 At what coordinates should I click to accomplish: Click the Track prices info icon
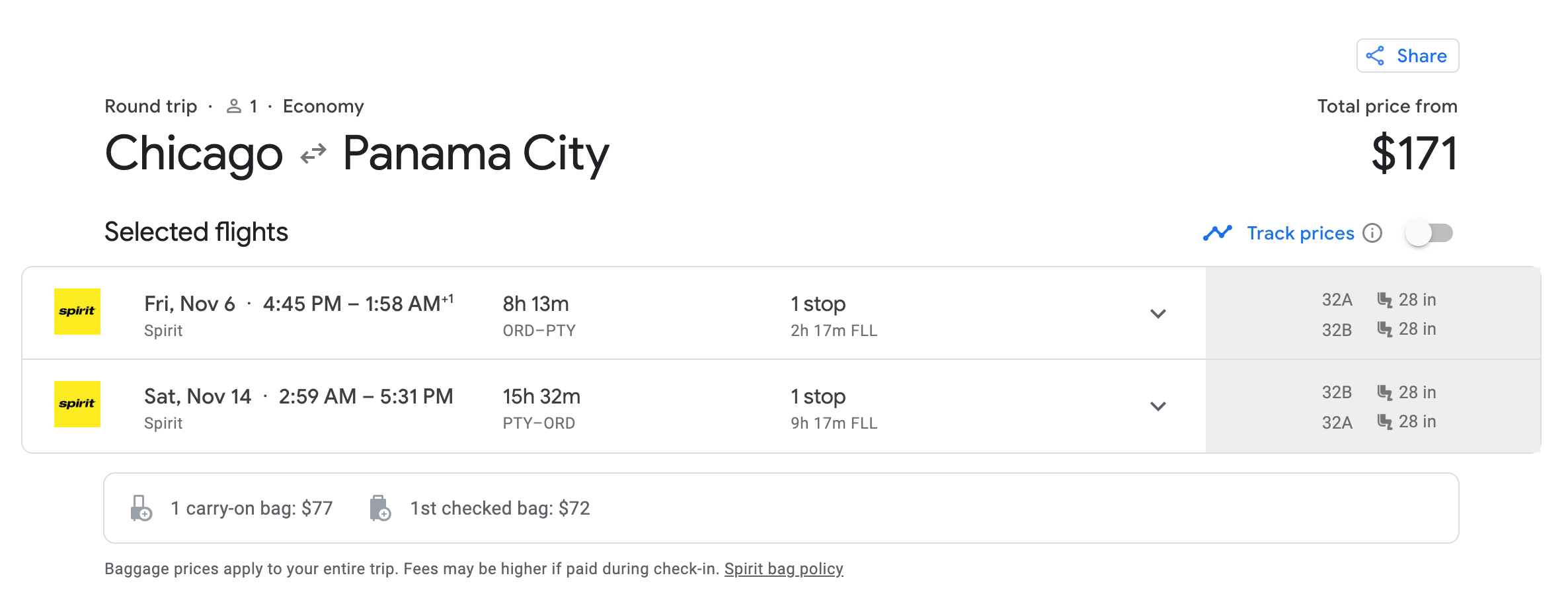tap(1372, 233)
